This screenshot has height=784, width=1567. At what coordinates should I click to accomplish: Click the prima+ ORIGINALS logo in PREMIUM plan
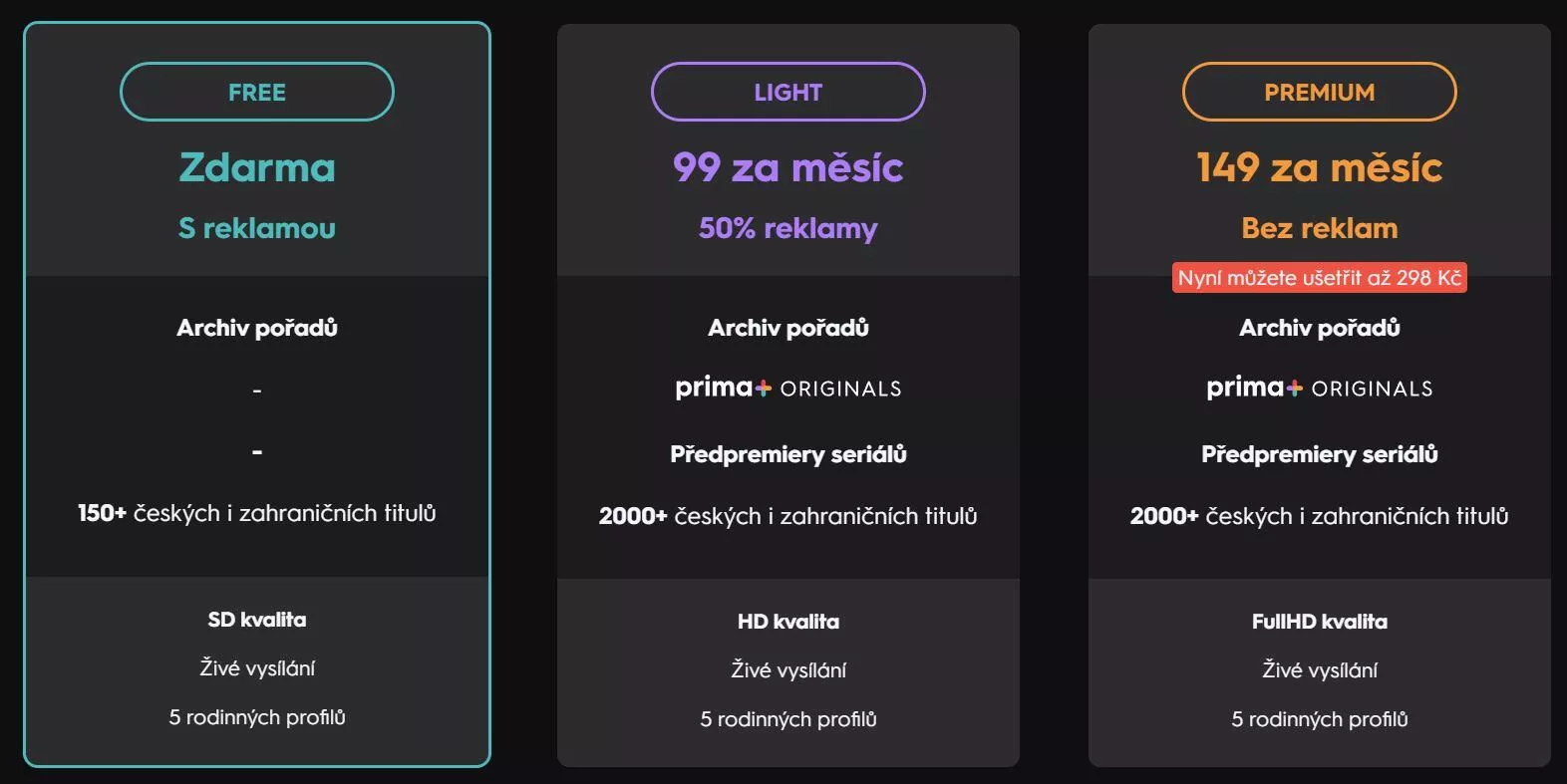pyautogui.click(x=1320, y=388)
